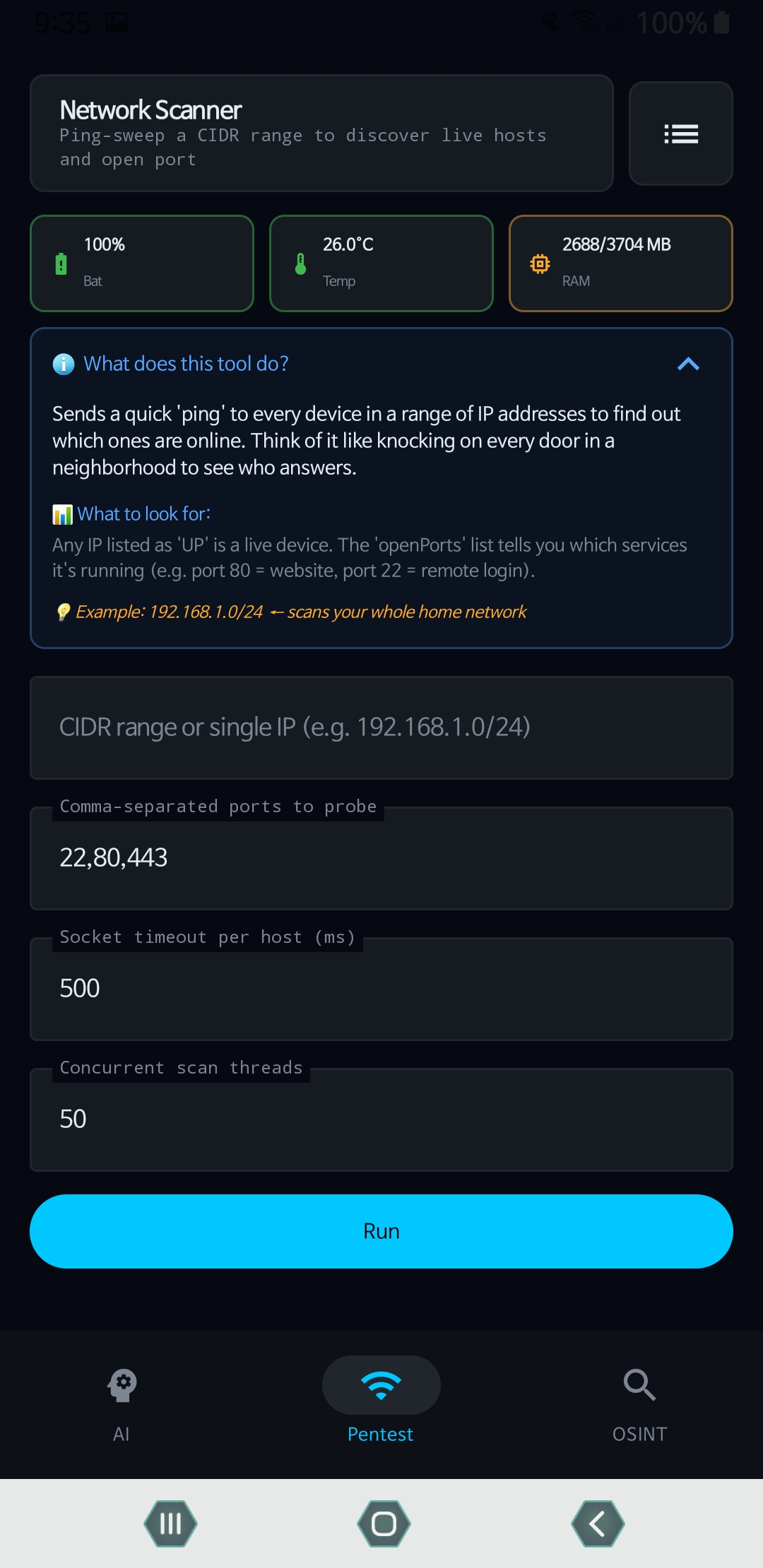Tap the OSINT magnifier icon
This screenshot has height=1568, width=763.
639,1385
